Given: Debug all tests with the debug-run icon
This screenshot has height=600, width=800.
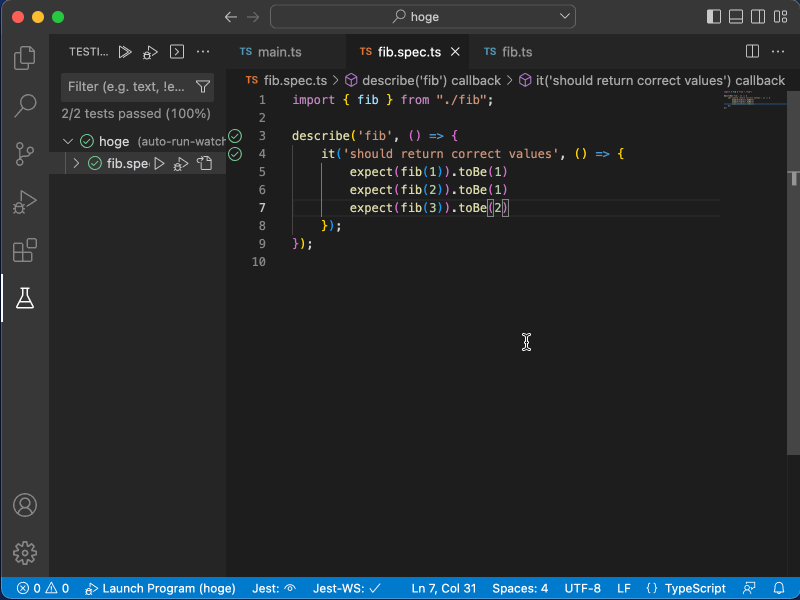Looking at the screenshot, I should 148,52.
